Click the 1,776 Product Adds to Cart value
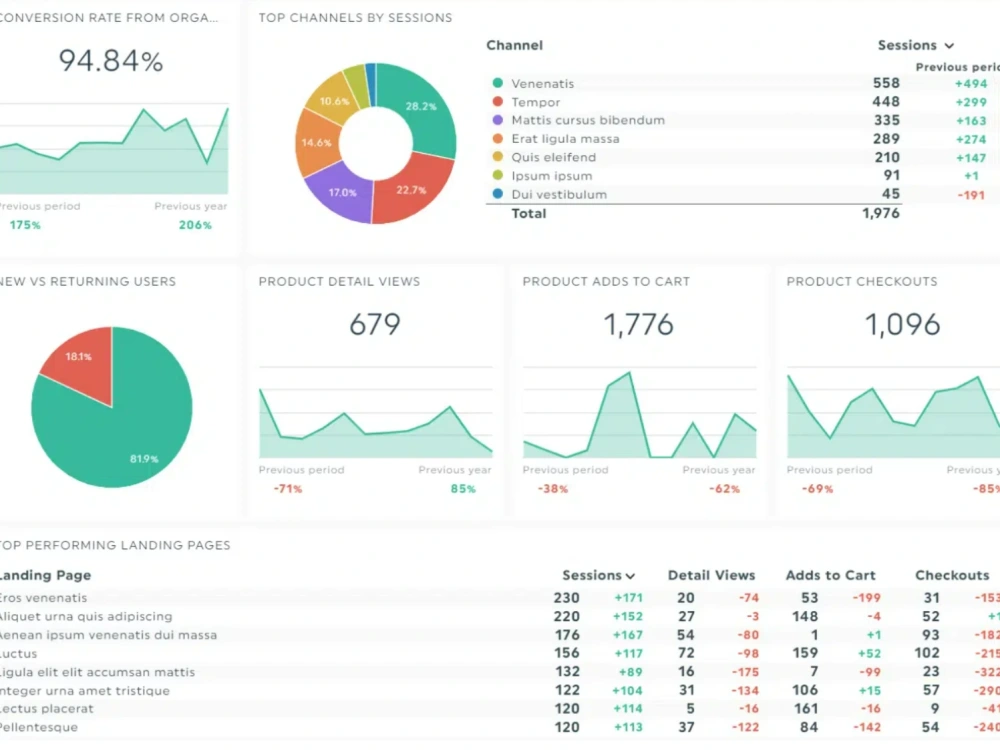 pyautogui.click(x=639, y=325)
